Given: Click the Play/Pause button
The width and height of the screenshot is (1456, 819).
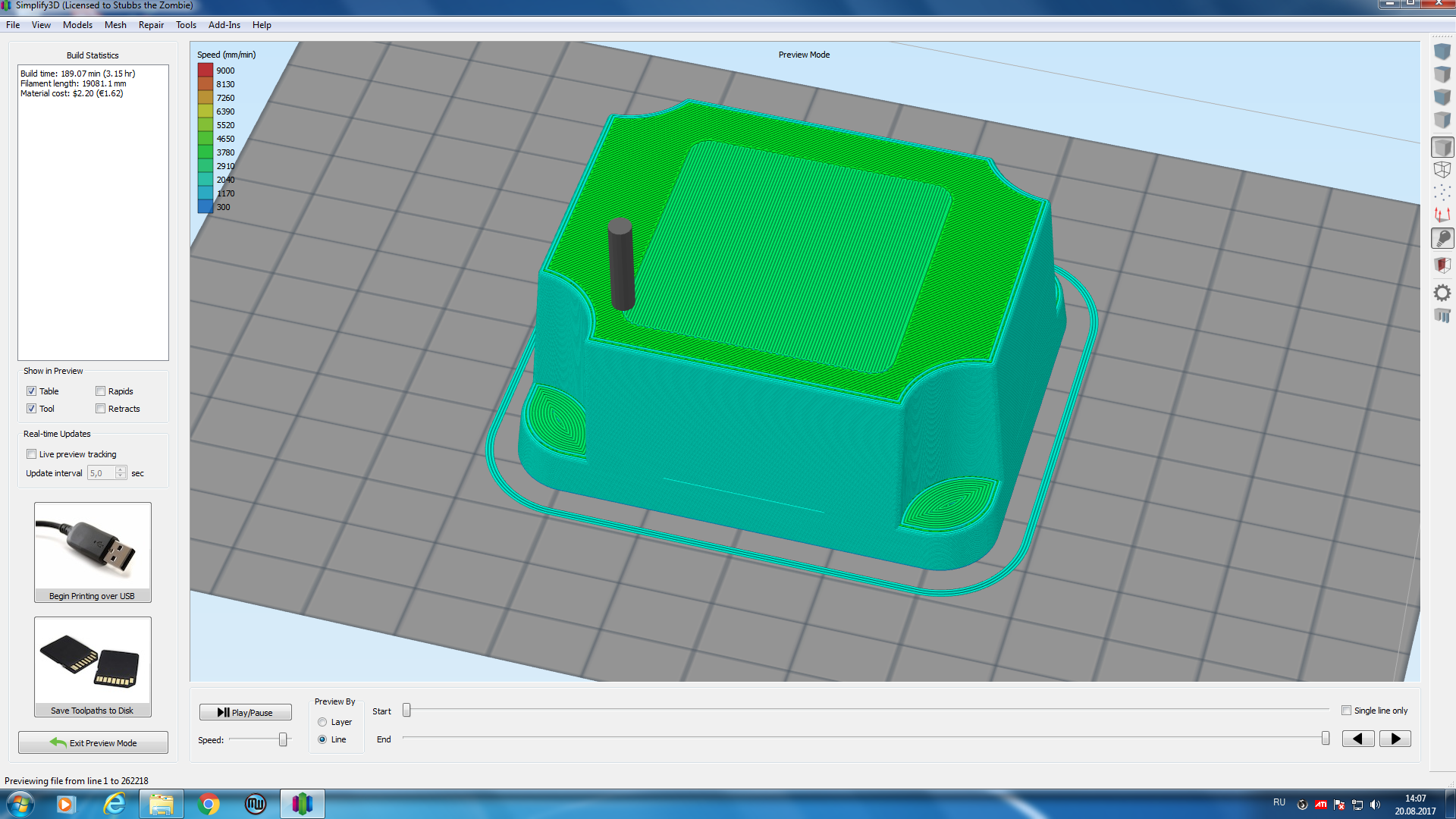Looking at the screenshot, I should (245, 712).
